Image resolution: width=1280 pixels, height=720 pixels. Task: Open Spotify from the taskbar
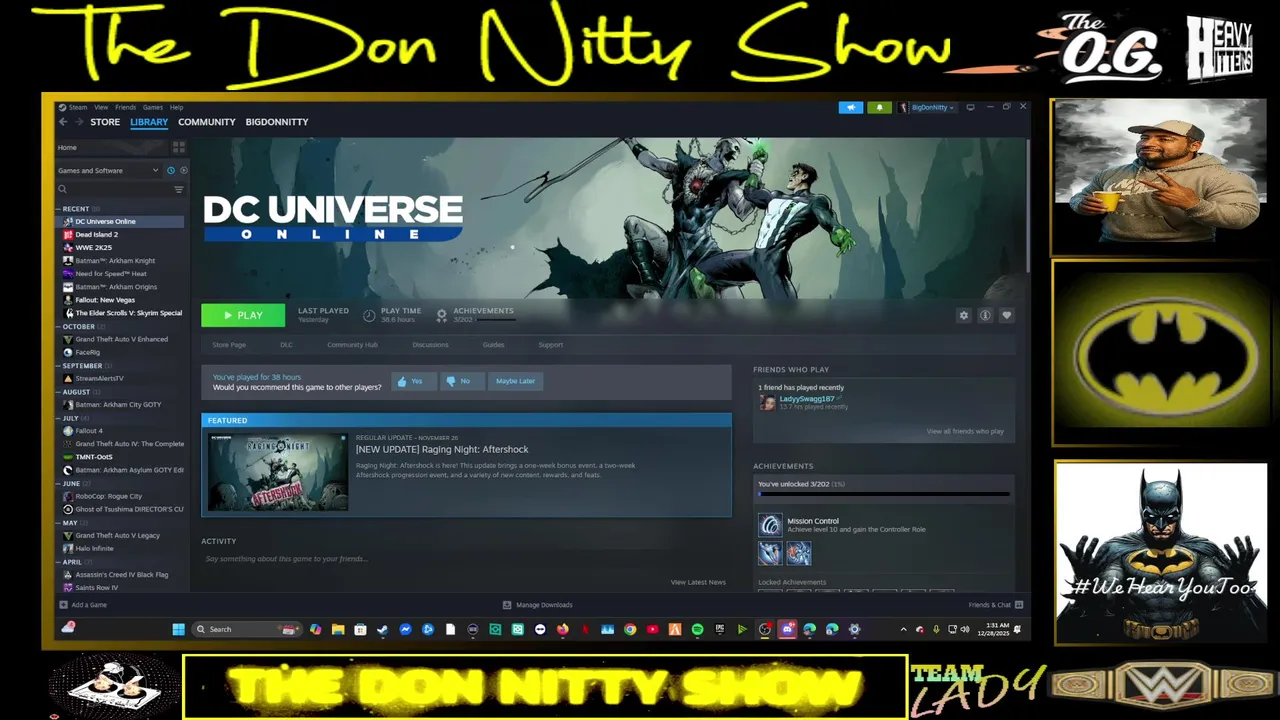point(697,629)
